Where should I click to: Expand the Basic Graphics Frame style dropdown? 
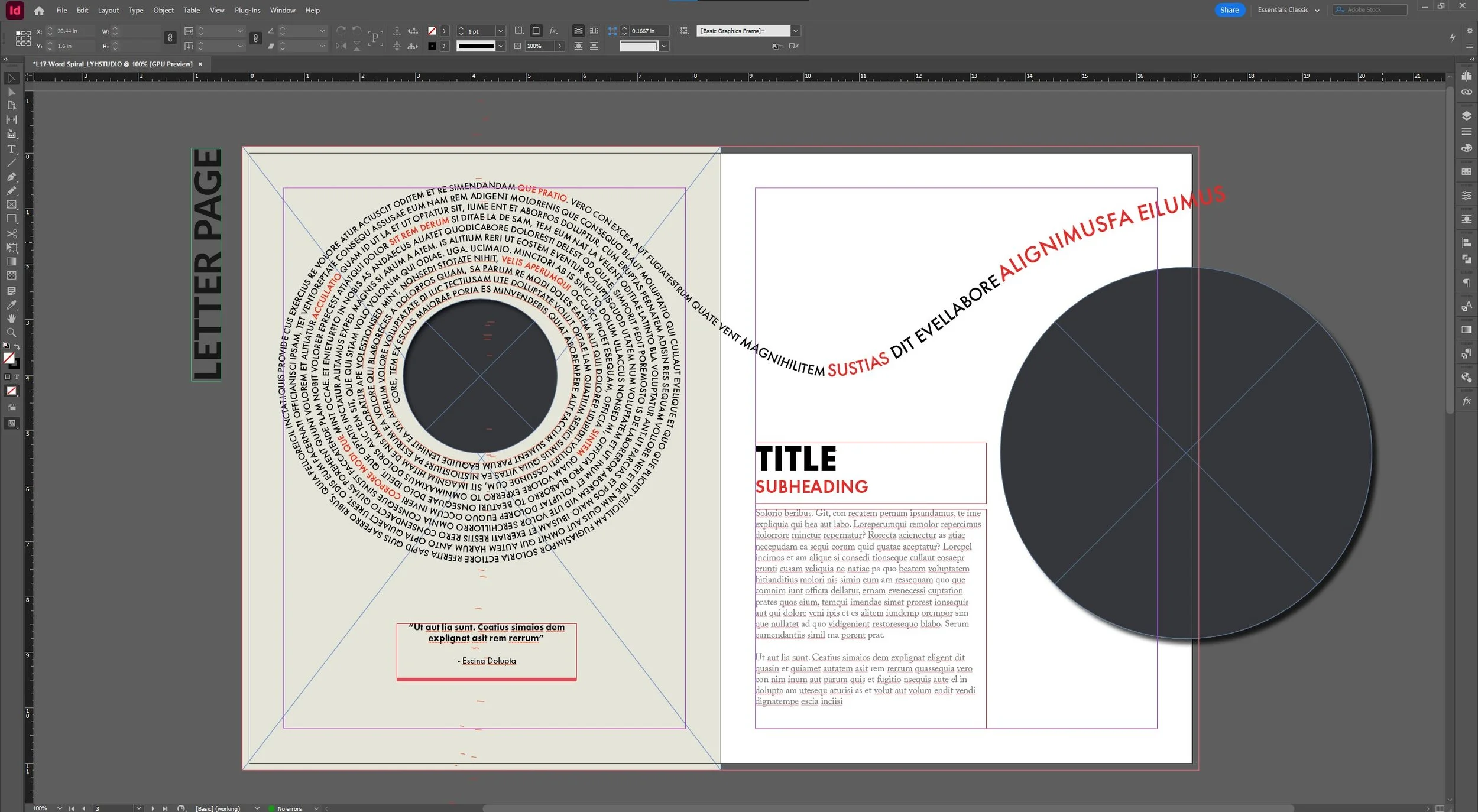click(796, 31)
